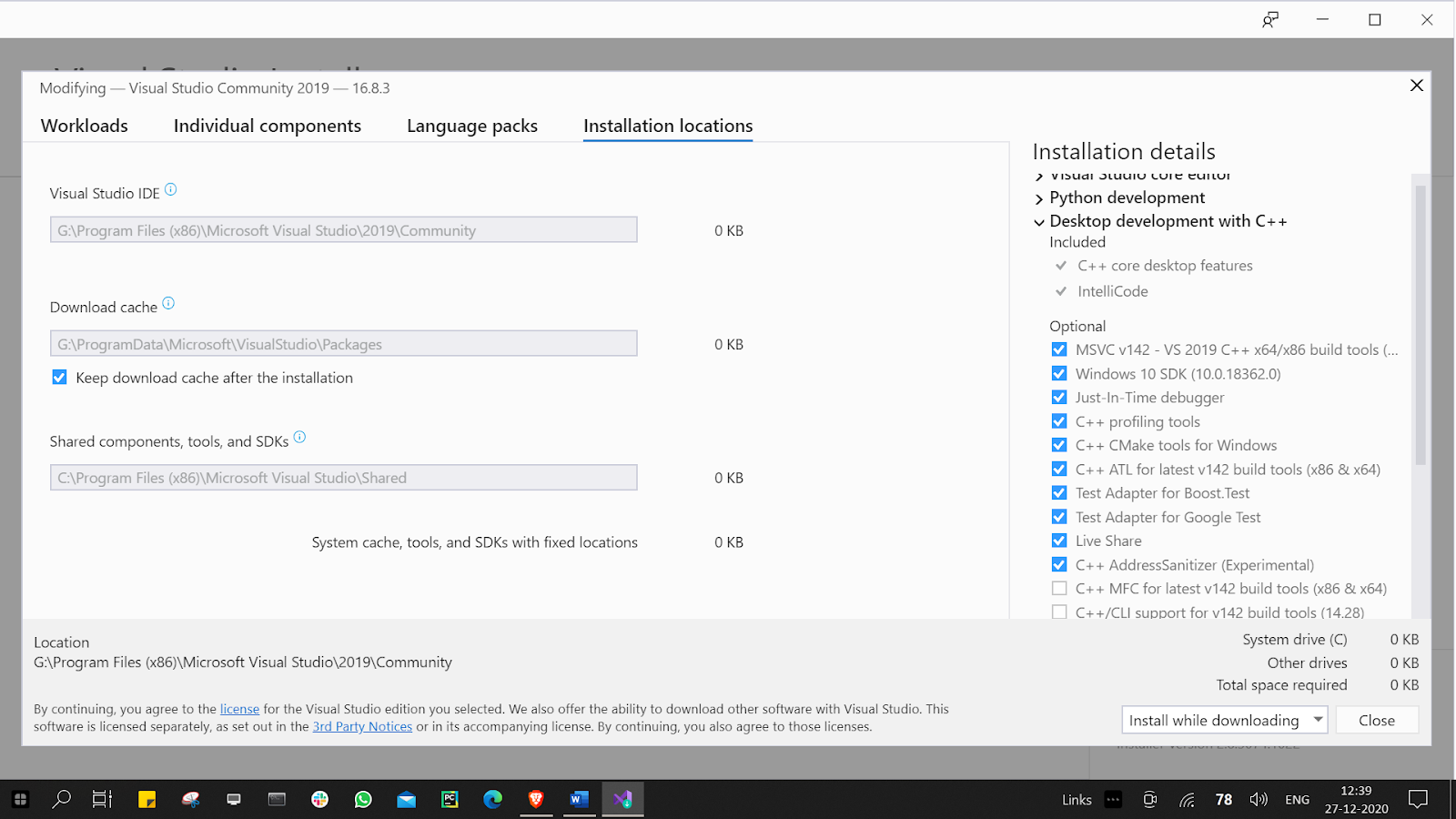The image size is (1456, 819).
Task: Click the Download cache info icon
Action: pyautogui.click(x=168, y=304)
